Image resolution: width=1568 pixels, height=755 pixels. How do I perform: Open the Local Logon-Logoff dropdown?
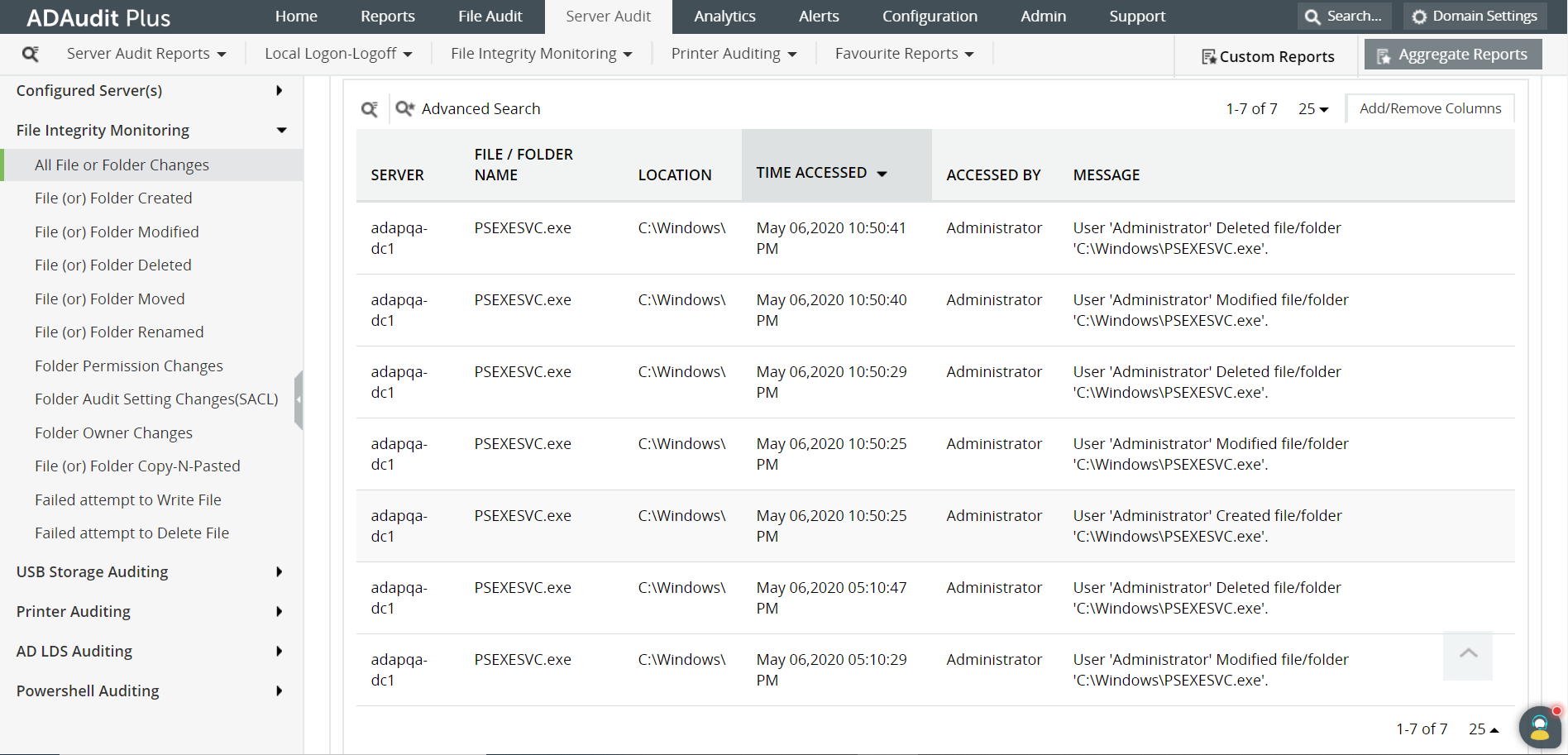(x=338, y=54)
